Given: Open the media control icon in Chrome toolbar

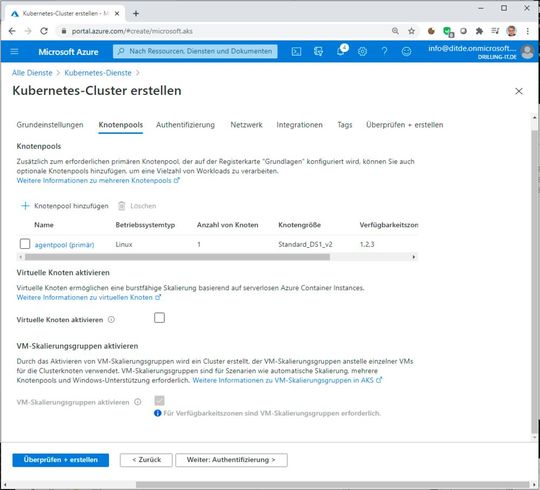Looking at the screenshot, I should click(495, 31).
